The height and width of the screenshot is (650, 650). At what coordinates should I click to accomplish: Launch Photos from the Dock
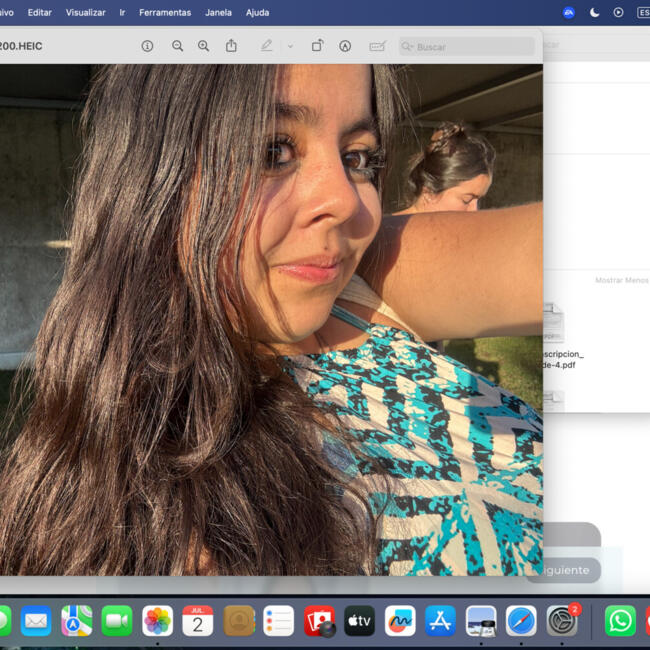coord(158,621)
